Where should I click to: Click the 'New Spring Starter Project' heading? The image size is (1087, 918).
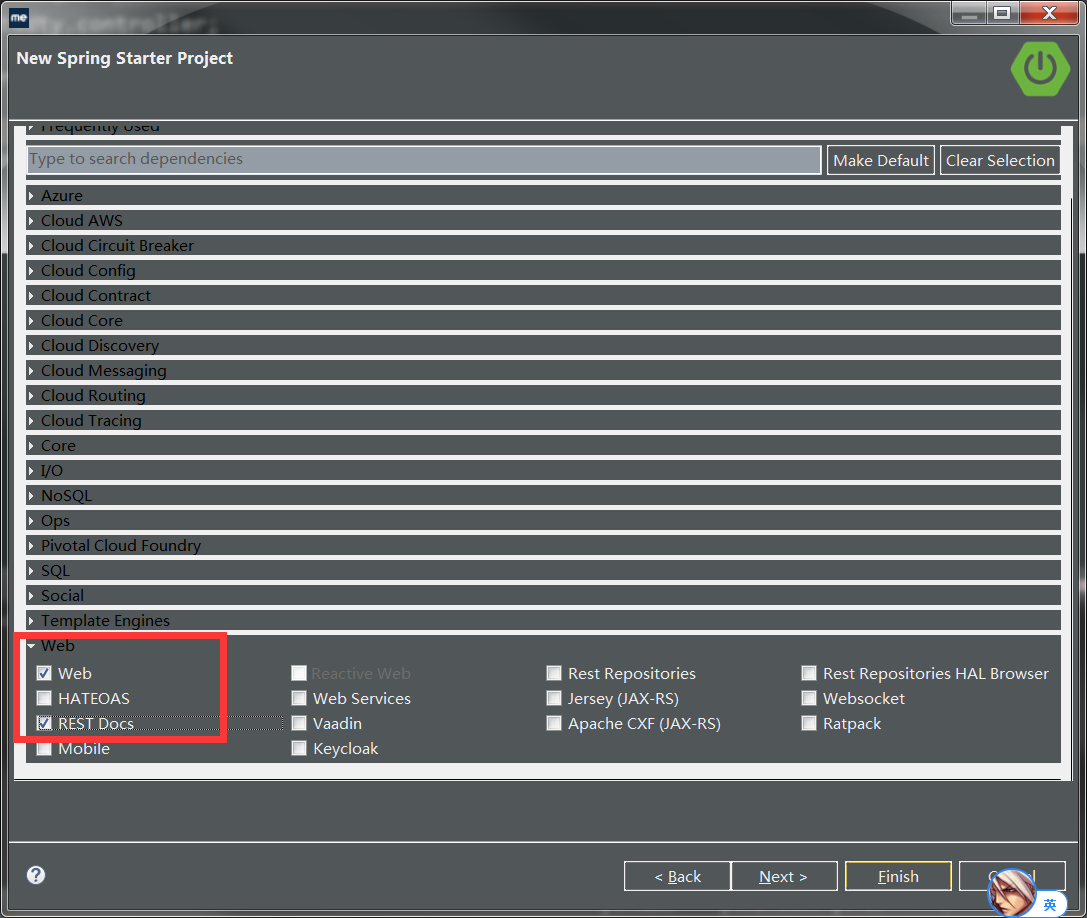pyautogui.click(x=125, y=58)
